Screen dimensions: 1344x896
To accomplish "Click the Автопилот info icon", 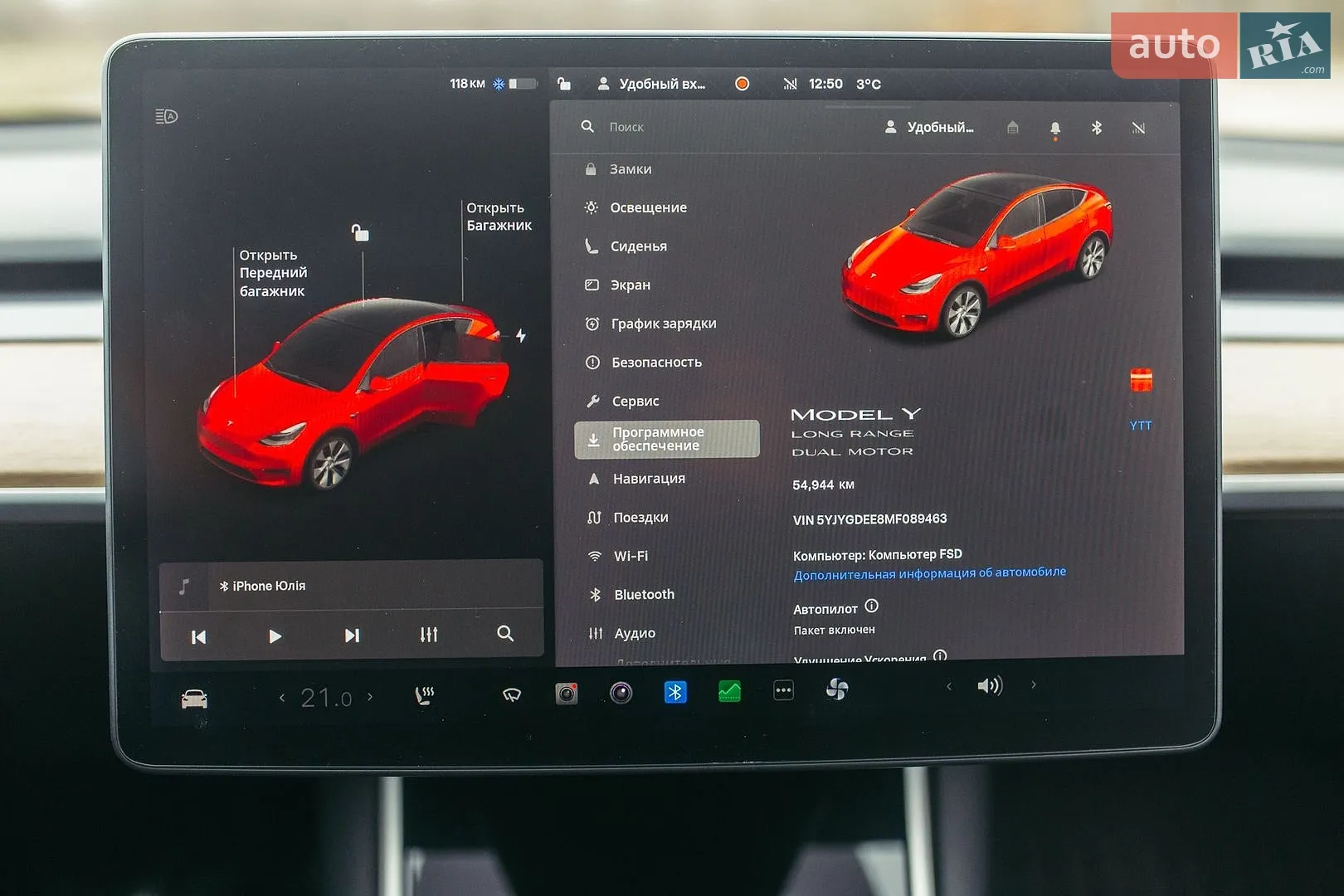I will (x=871, y=606).
